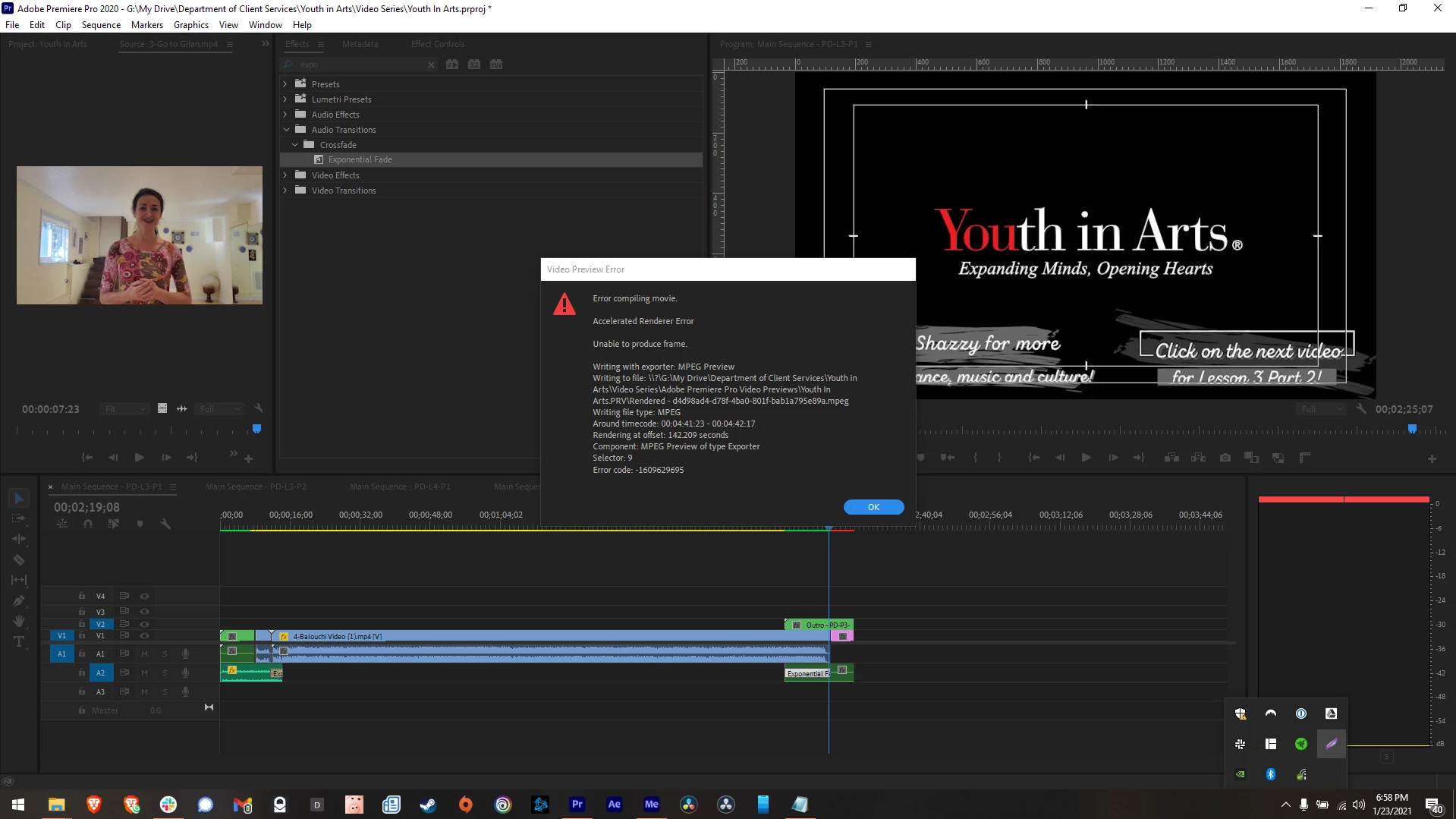Screen dimensions: 1456x819
Task: Open the Markers menu
Action: coord(147,25)
